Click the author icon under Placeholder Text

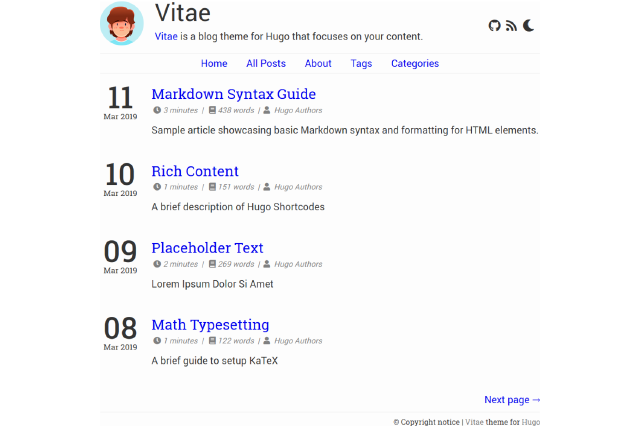[x=267, y=264]
